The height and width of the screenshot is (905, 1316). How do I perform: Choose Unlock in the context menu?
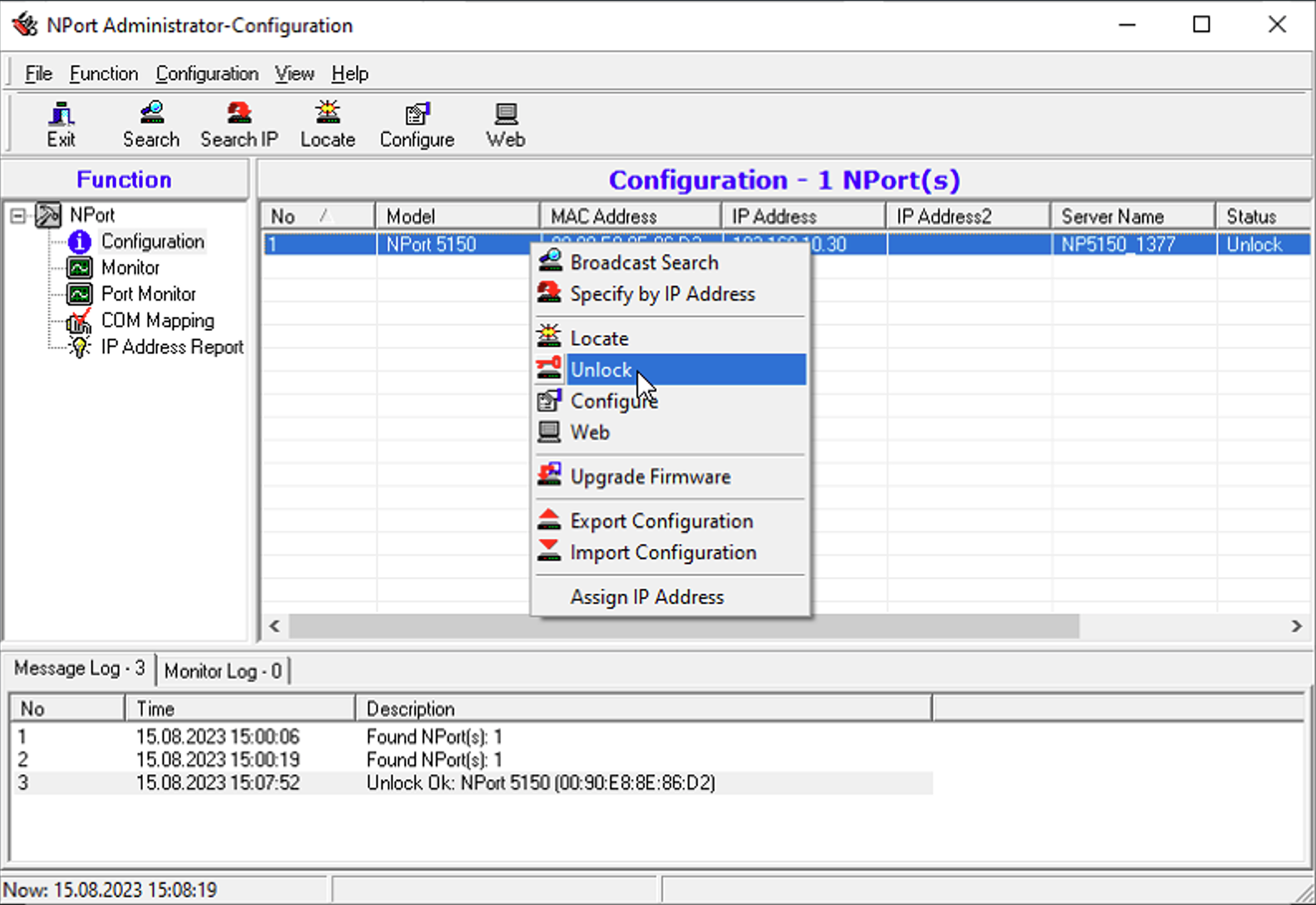tap(671, 370)
